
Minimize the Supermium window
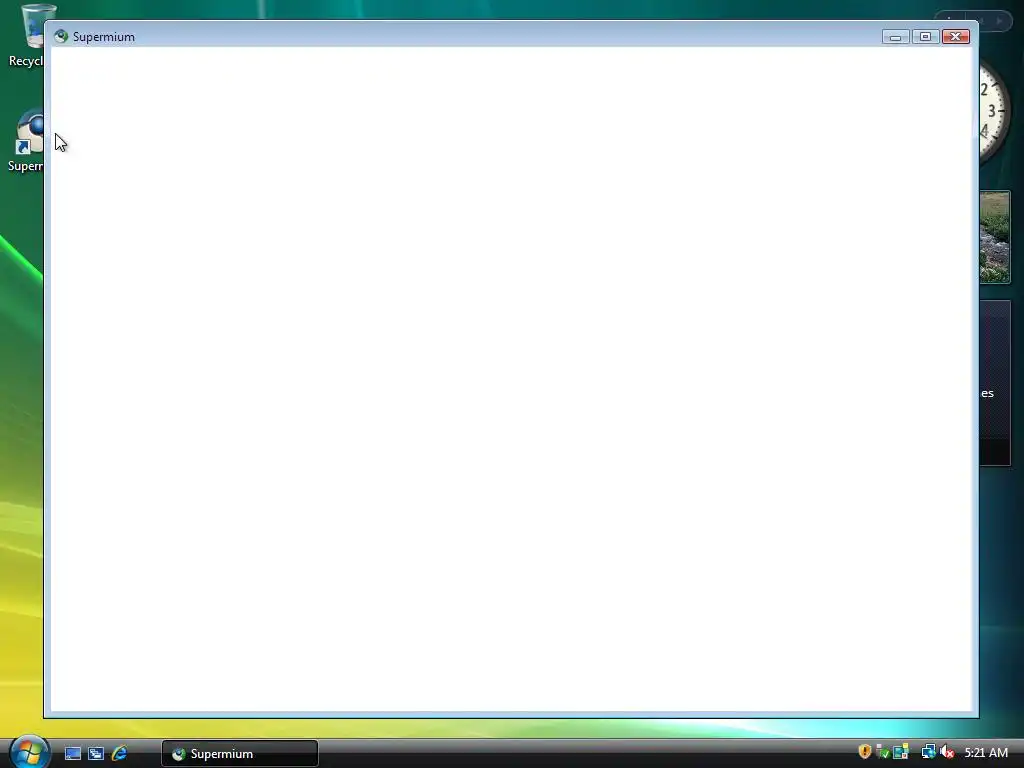pyautogui.click(x=895, y=37)
